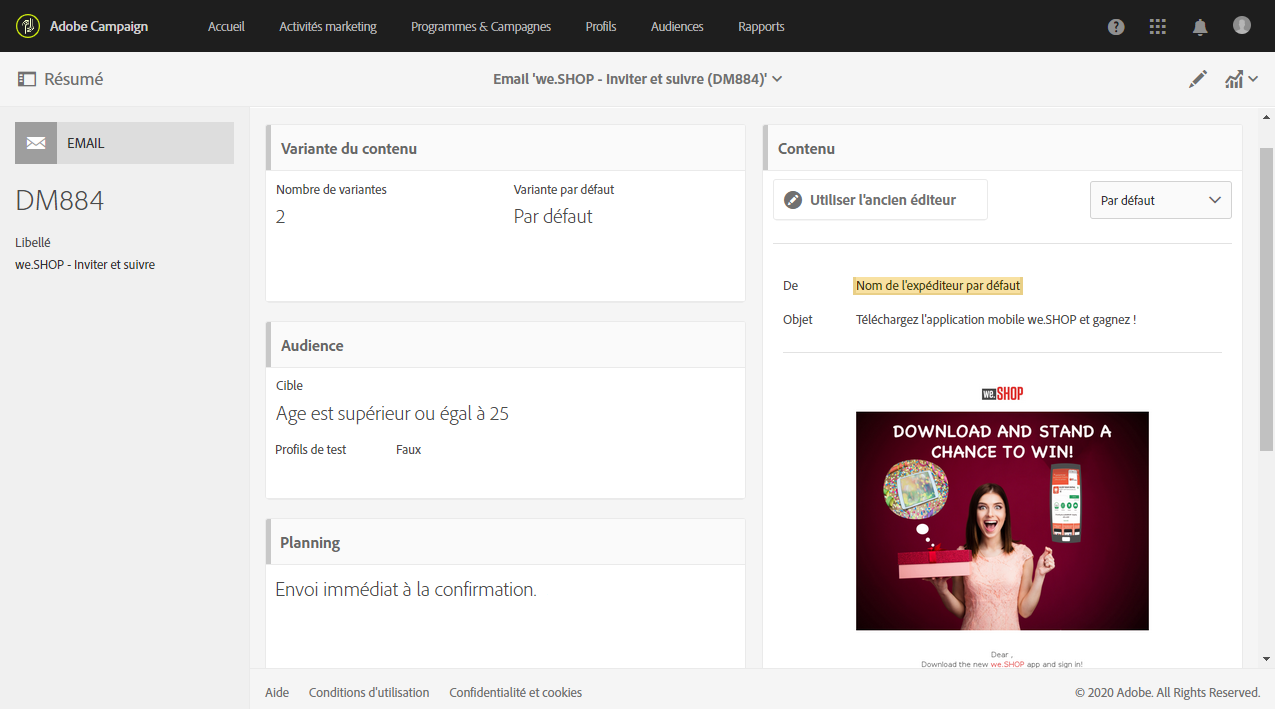Open the help question mark icon
Image resolution: width=1275 pixels, height=709 pixels.
pyautogui.click(x=1116, y=27)
